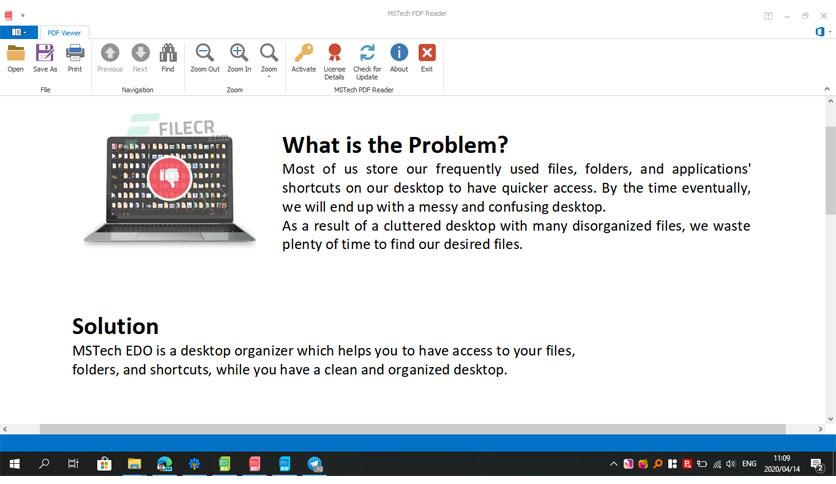The width and height of the screenshot is (836, 484).
Task: Click the red B tray icon
Action: pyautogui.click(x=687, y=464)
